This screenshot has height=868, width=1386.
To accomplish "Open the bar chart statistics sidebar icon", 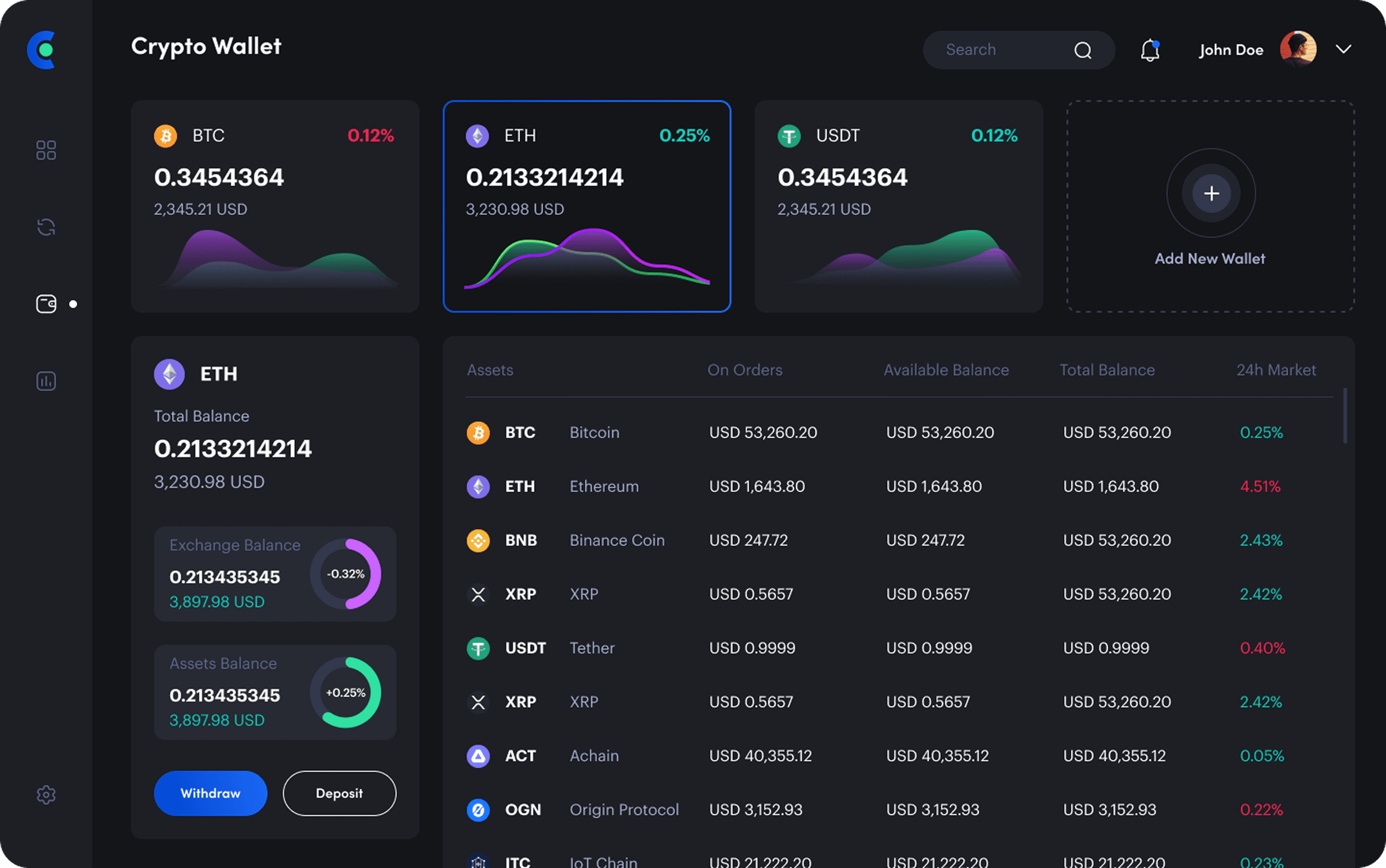I will click(x=46, y=381).
